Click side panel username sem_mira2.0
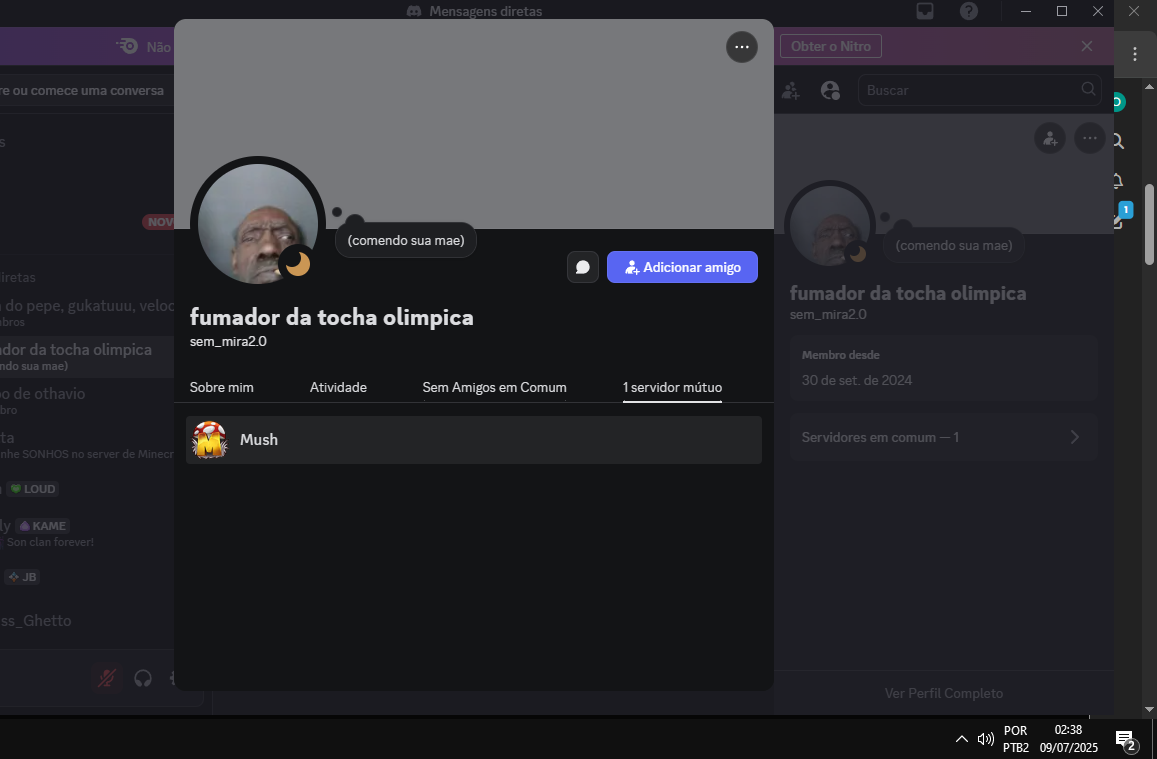1157x759 pixels. click(828, 314)
